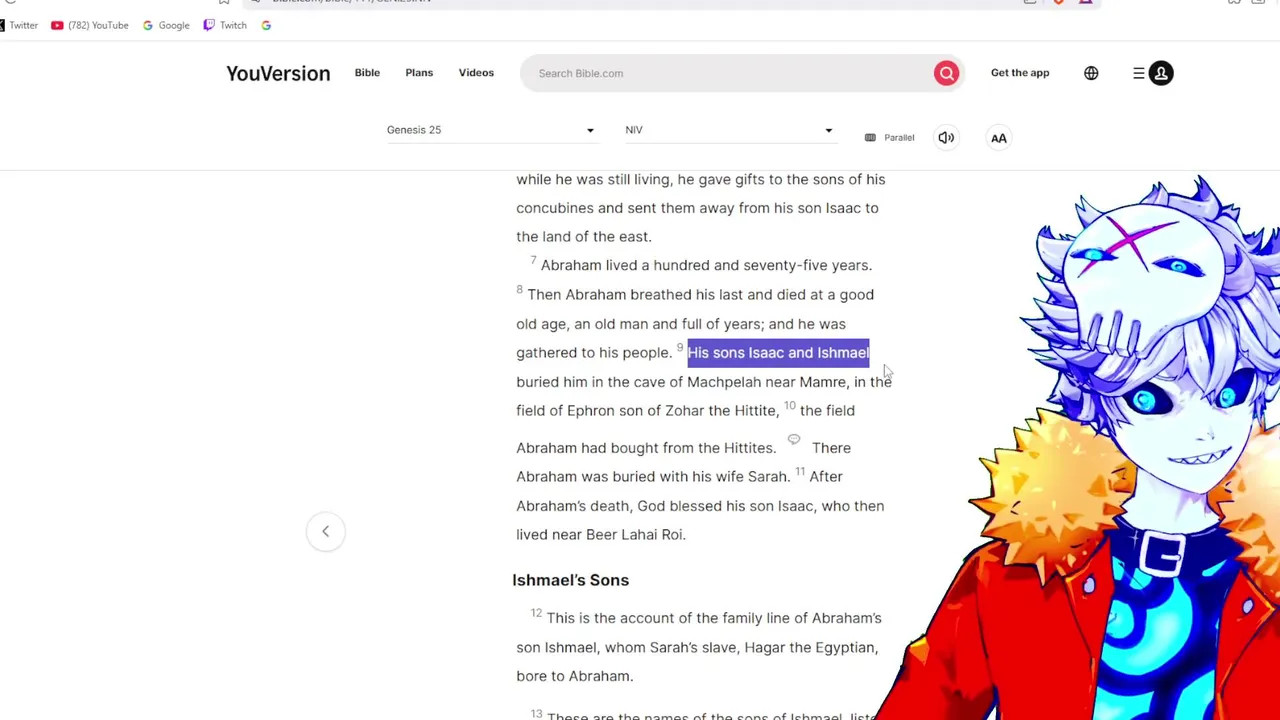Play the audio Bible speaker icon

point(946,138)
